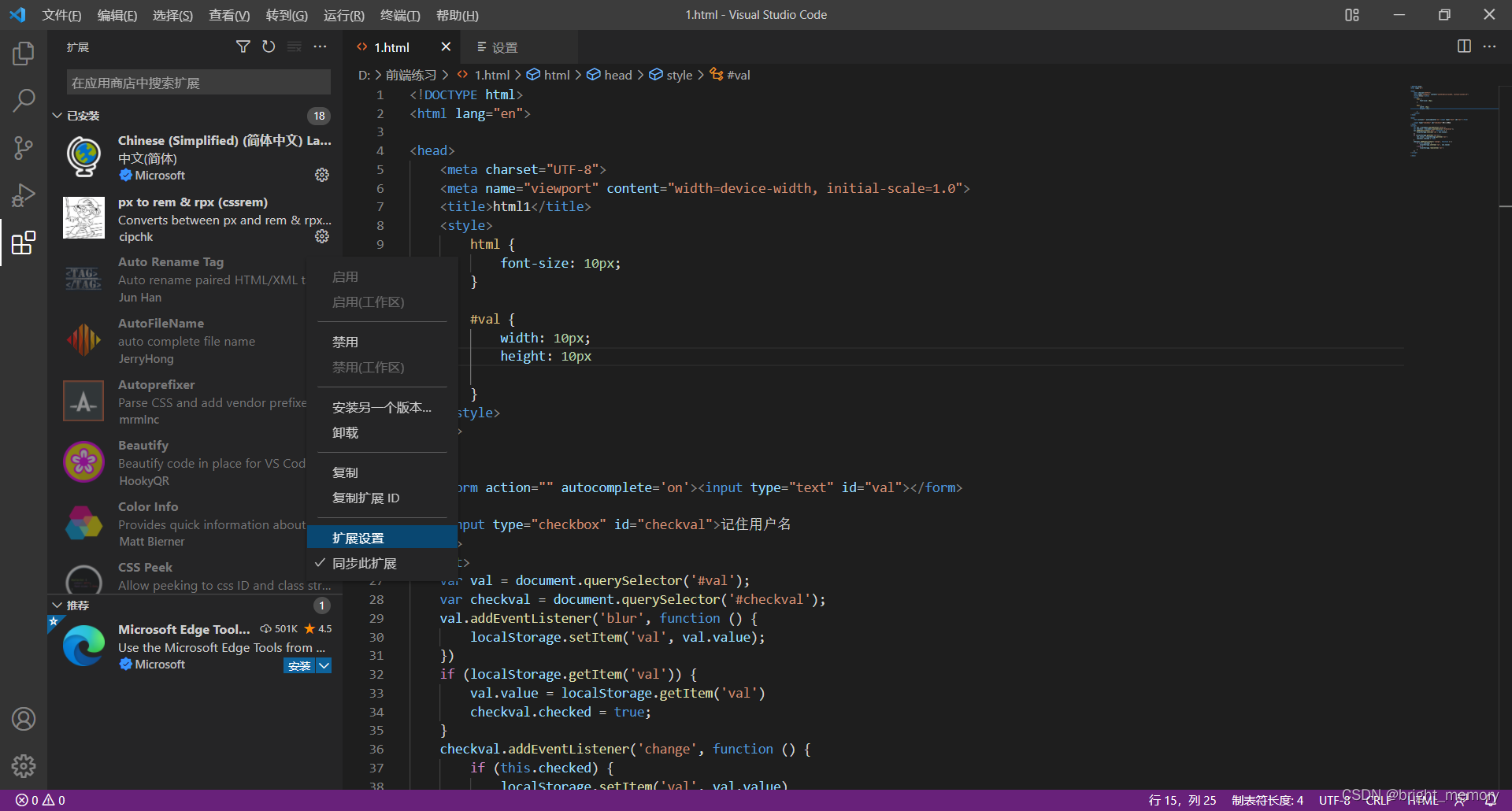Clear extensions search results icon

click(295, 47)
